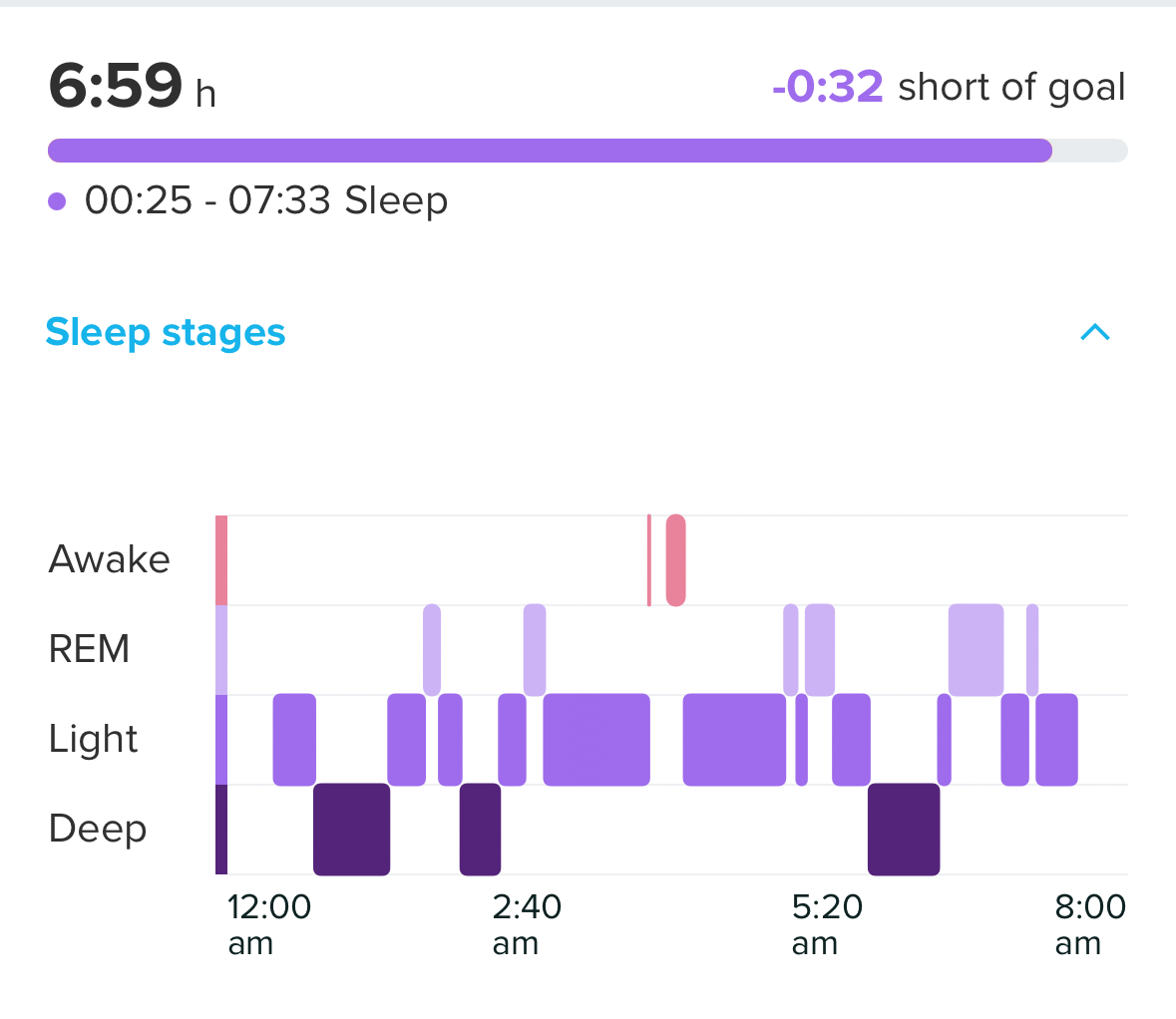Click the 2:40 am time axis label
The image size is (1176, 1019).
click(x=527, y=923)
